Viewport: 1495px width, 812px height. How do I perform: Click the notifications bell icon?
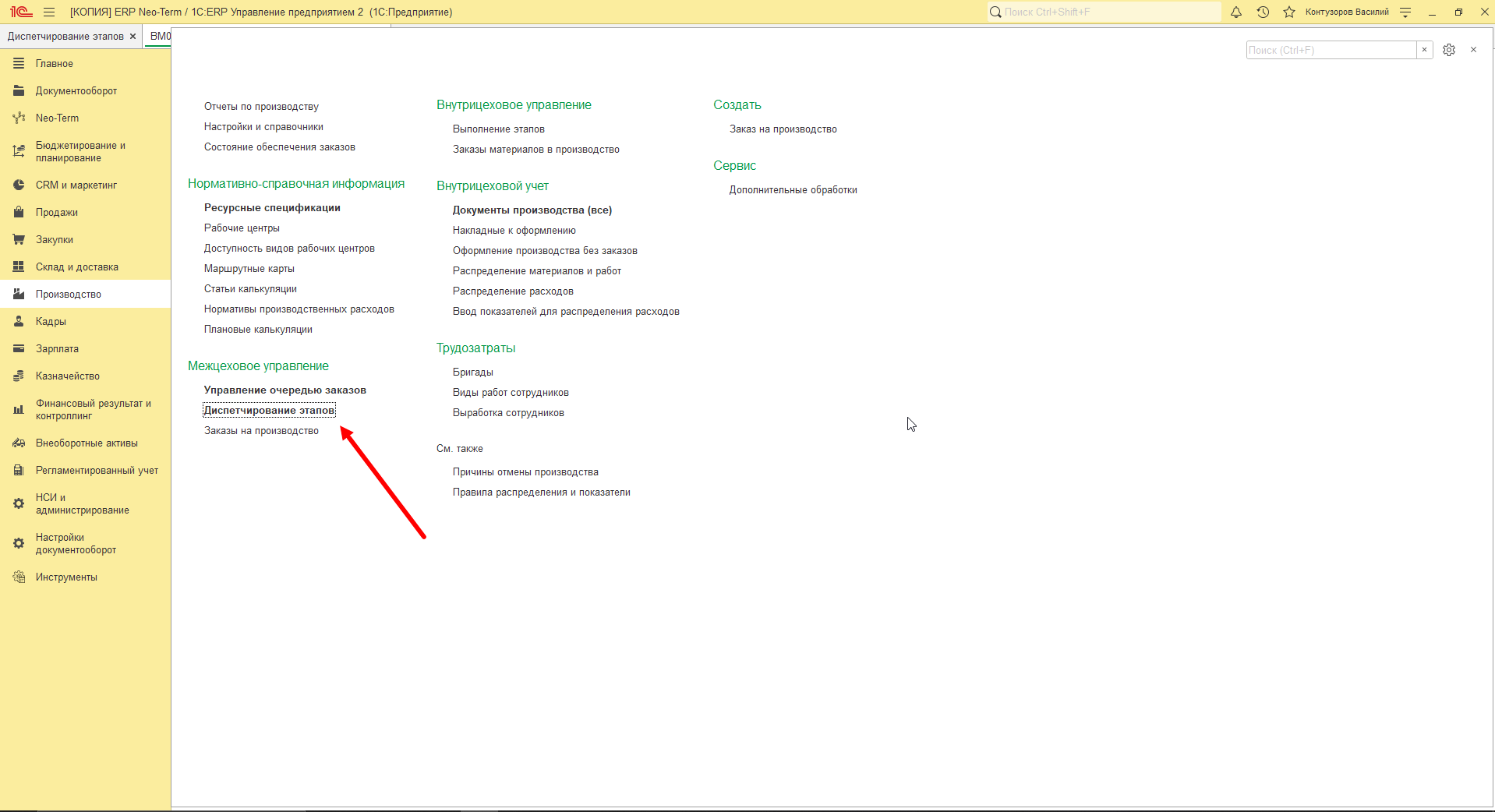[x=1236, y=12]
